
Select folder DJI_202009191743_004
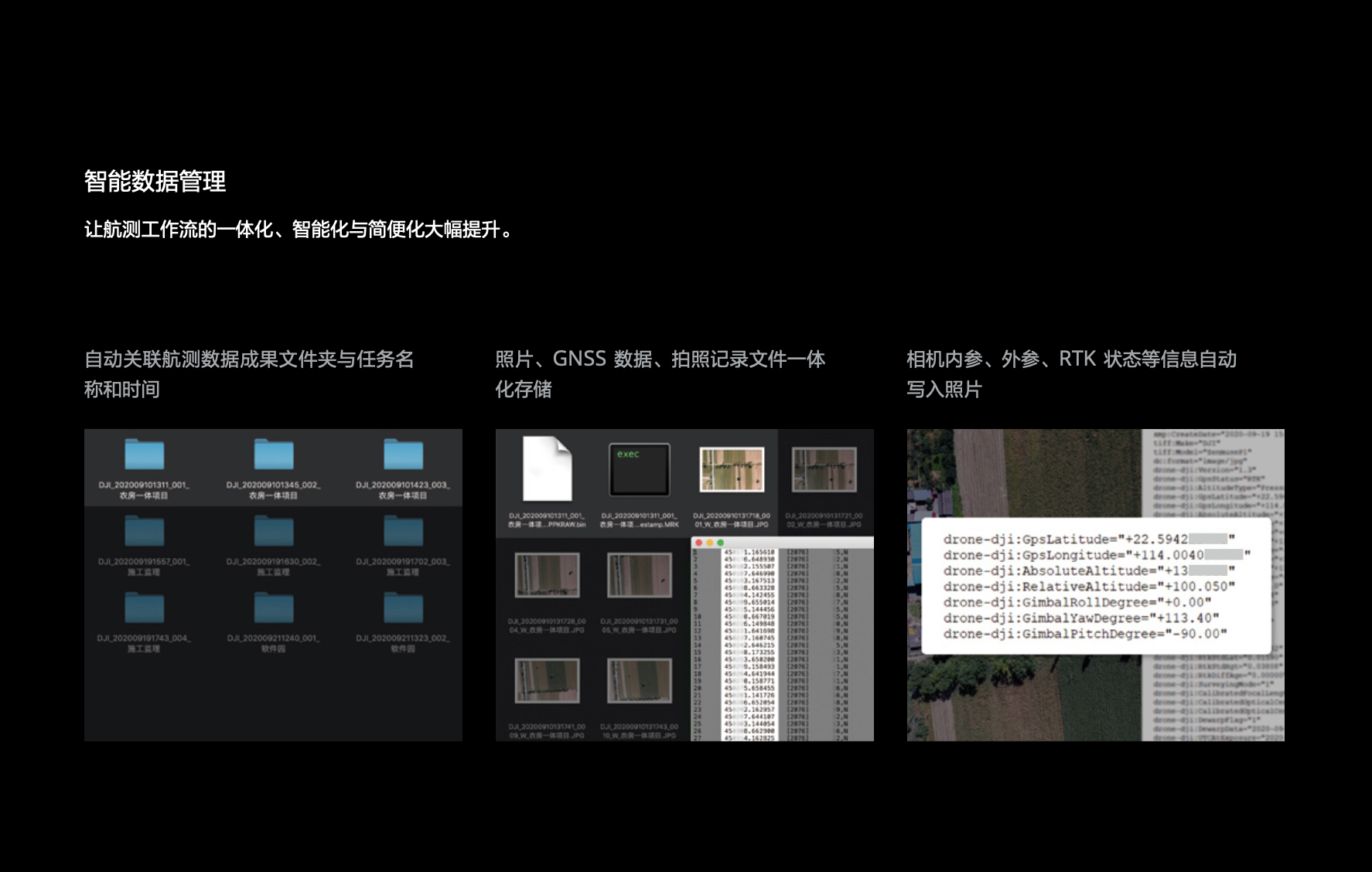144,608
